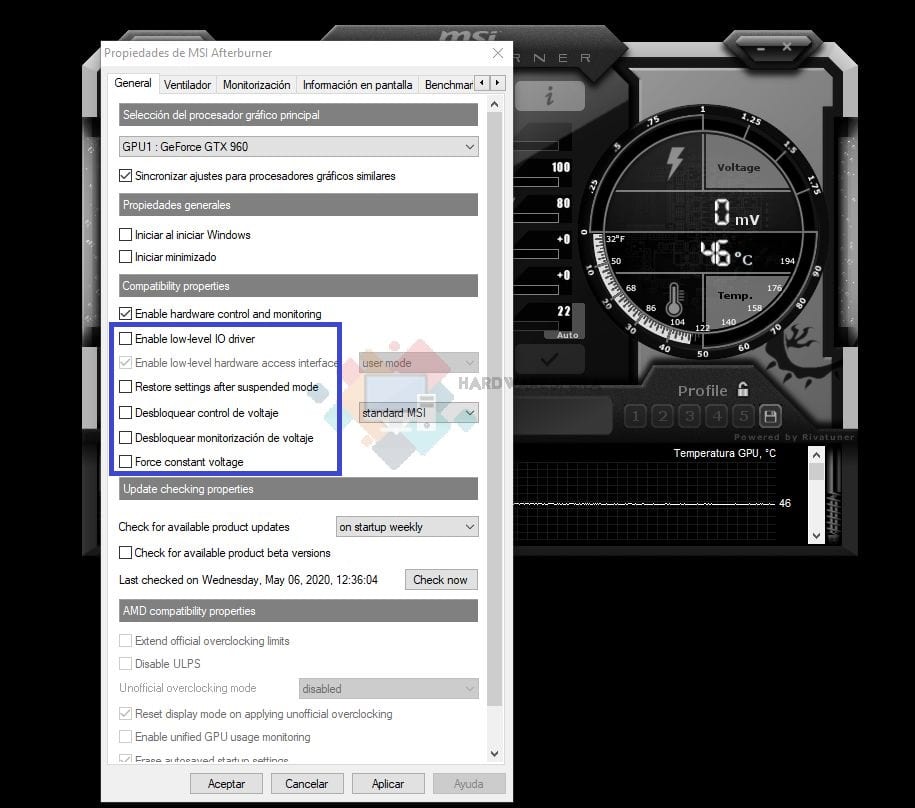Screen dimensions: 915x808
Task: Click the Aceptar button
Action: (226, 783)
